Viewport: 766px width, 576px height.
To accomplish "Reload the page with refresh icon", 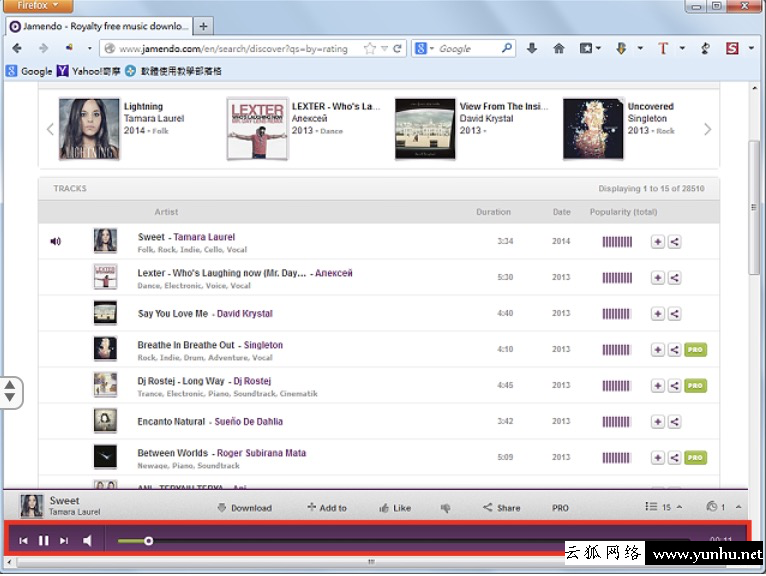I will tap(398, 48).
